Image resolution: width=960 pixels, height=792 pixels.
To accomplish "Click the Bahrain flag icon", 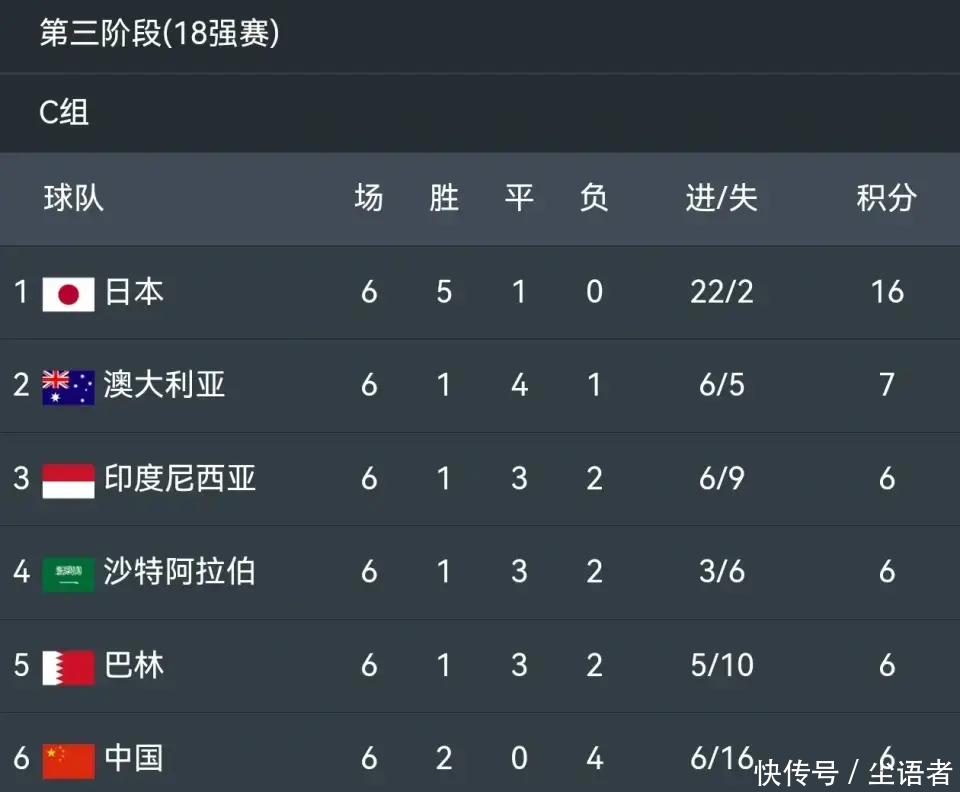I will click(68, 667).
